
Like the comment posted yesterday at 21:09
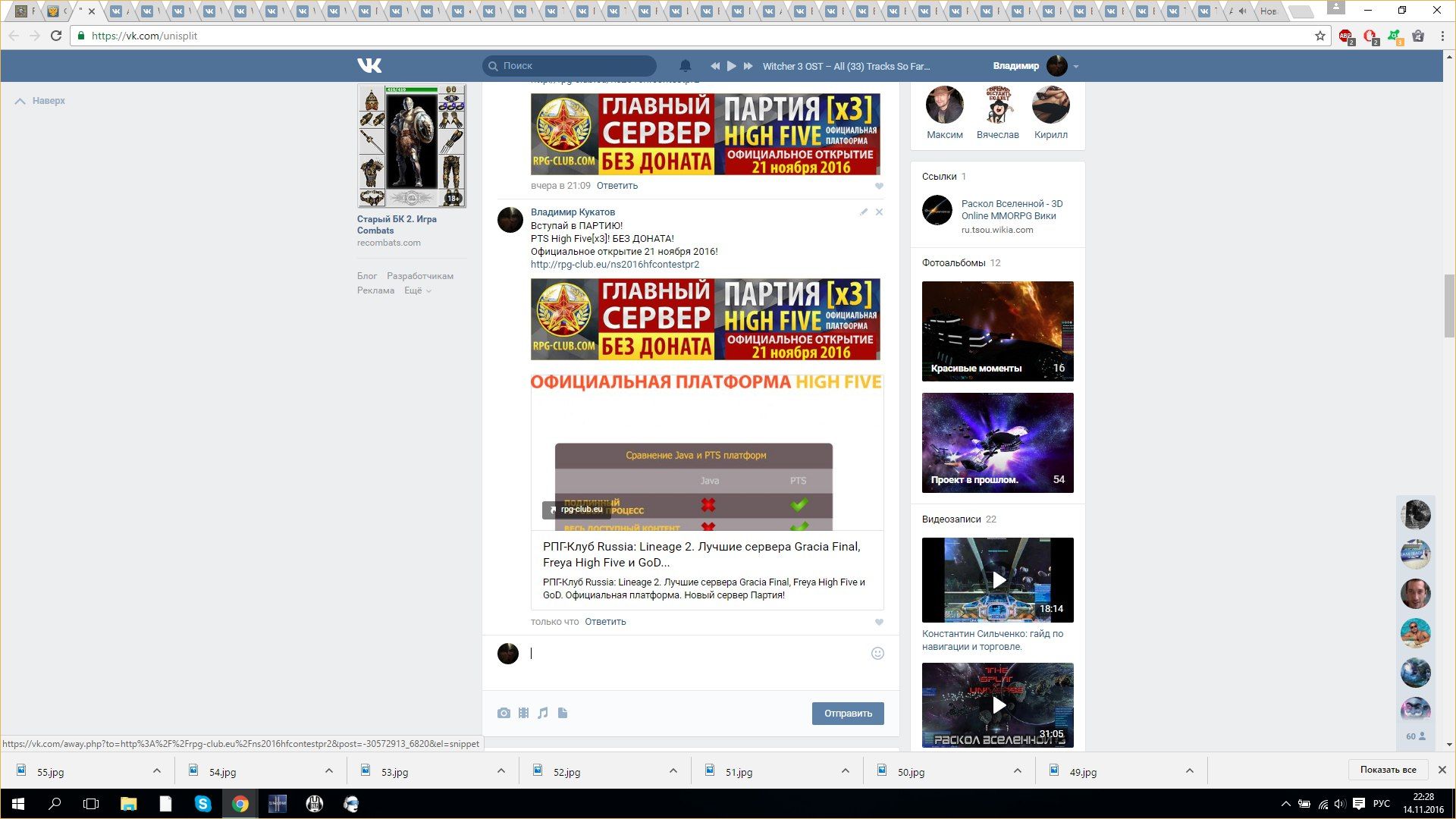coord(879,186)
